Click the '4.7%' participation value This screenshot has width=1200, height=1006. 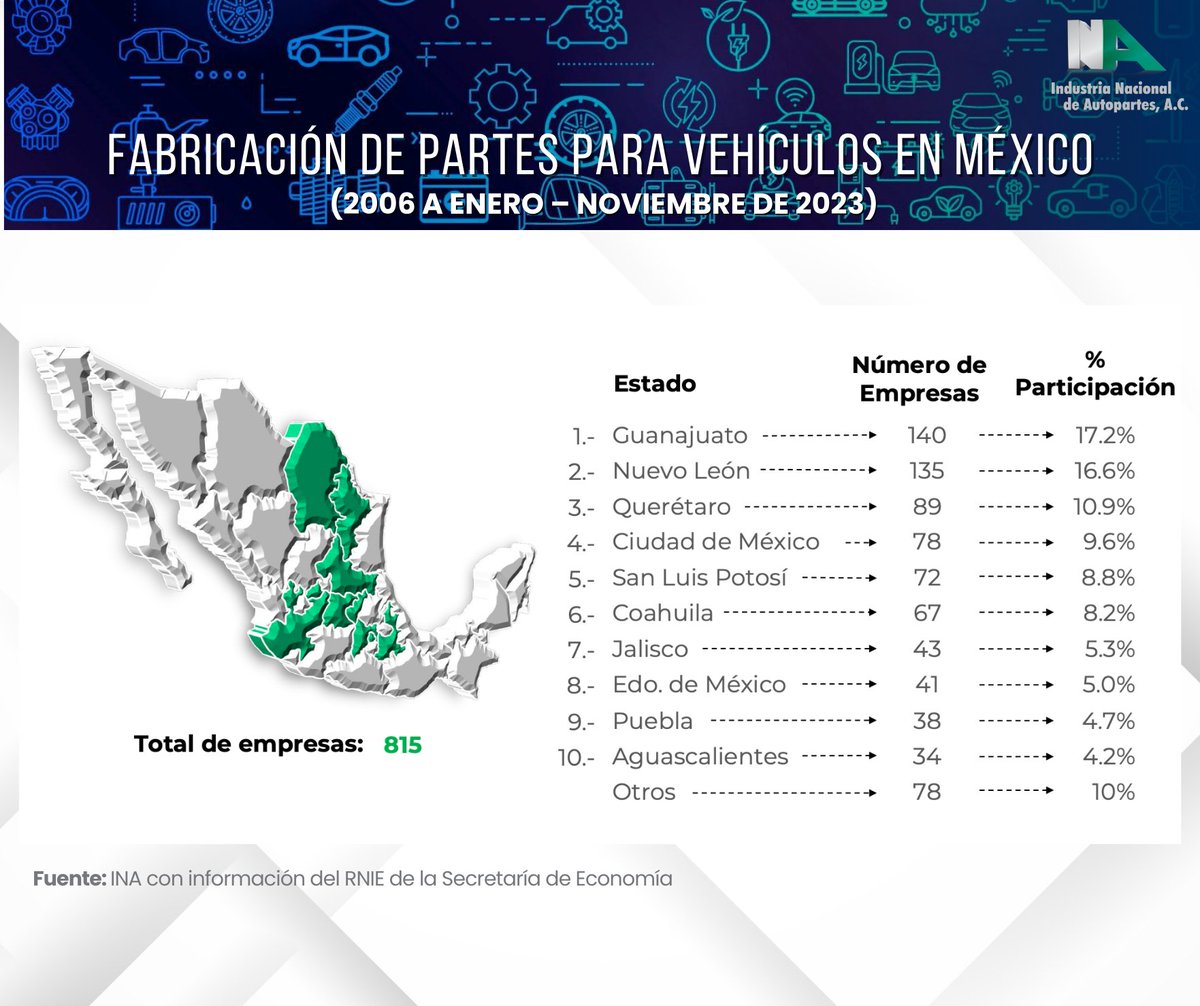(x=1110, y=720)
